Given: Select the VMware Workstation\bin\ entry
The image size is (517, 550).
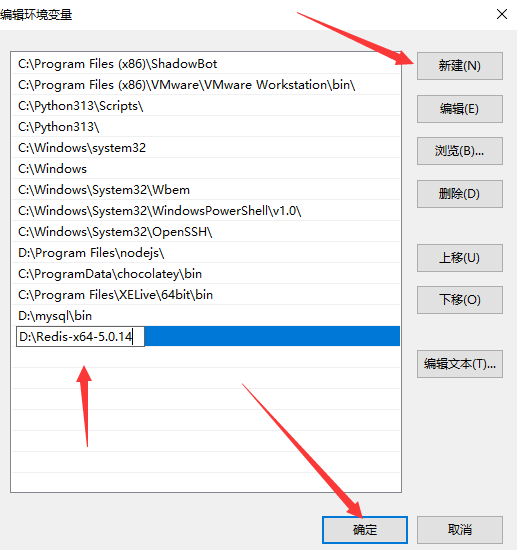Looking at the screenshot, I should tap(206, 85).
